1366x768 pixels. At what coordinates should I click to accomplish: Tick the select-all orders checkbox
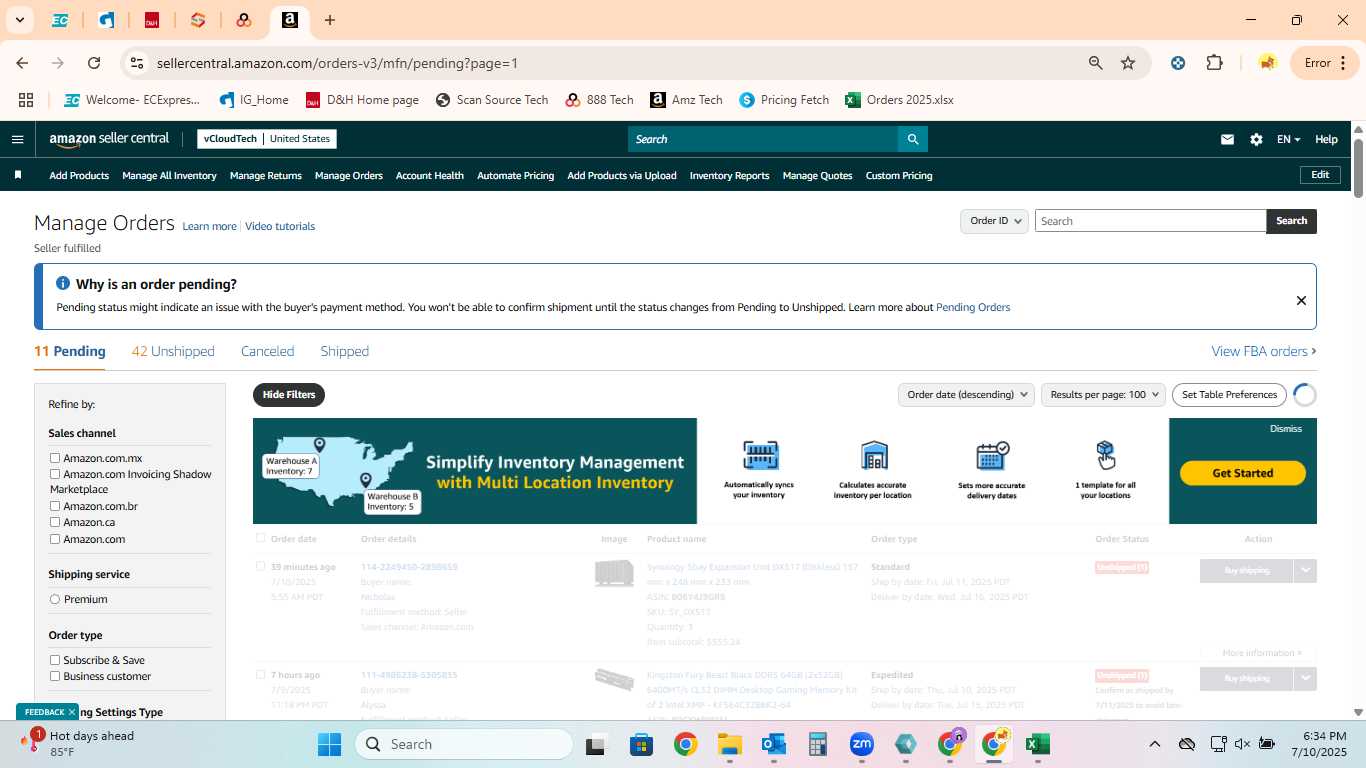point(261,538)
